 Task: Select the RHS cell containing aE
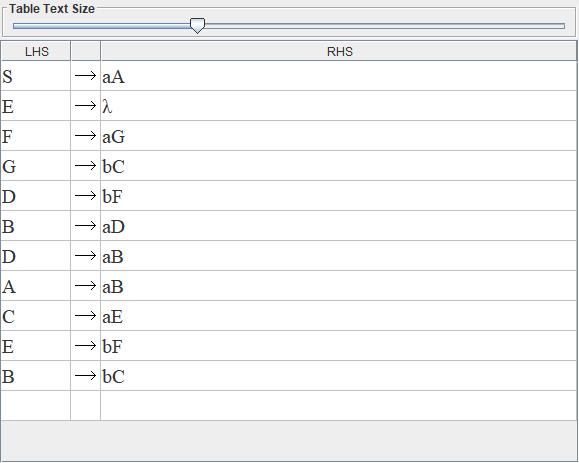[339, 316]
